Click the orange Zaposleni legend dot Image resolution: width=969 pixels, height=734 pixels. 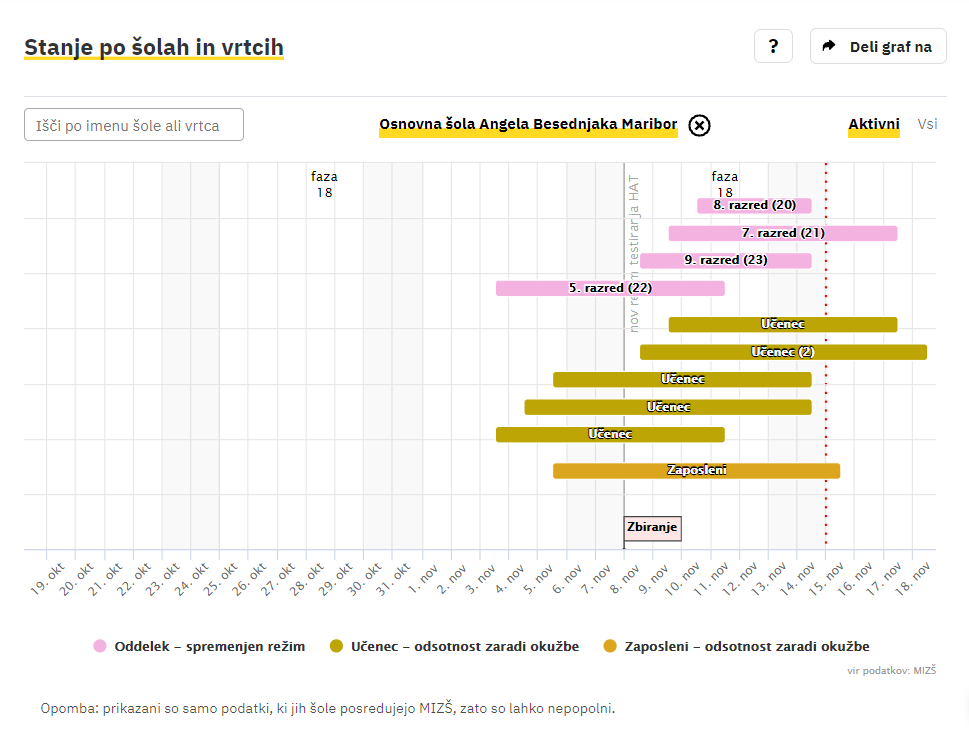[611, 646]
